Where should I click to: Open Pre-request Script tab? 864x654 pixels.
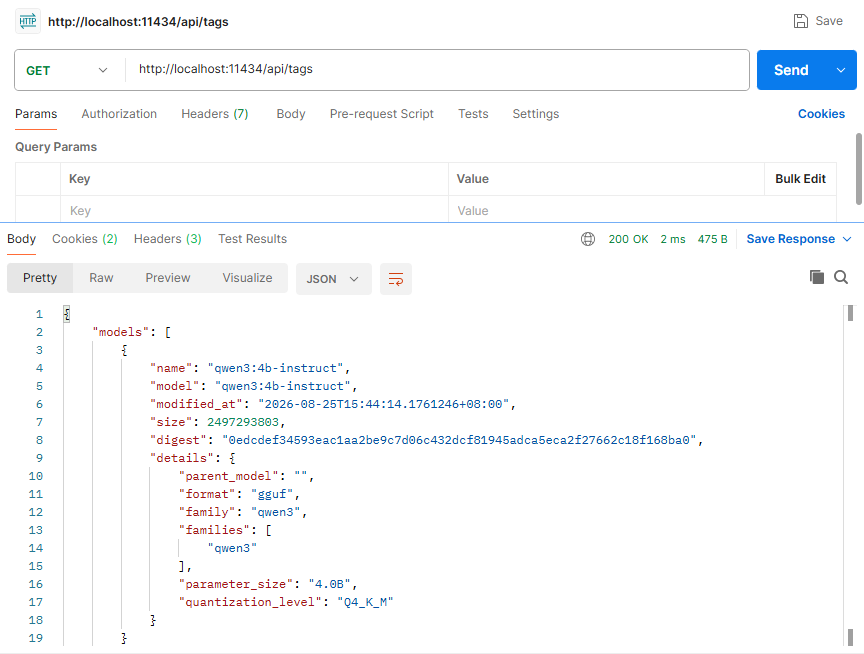(x=381, y=114)
